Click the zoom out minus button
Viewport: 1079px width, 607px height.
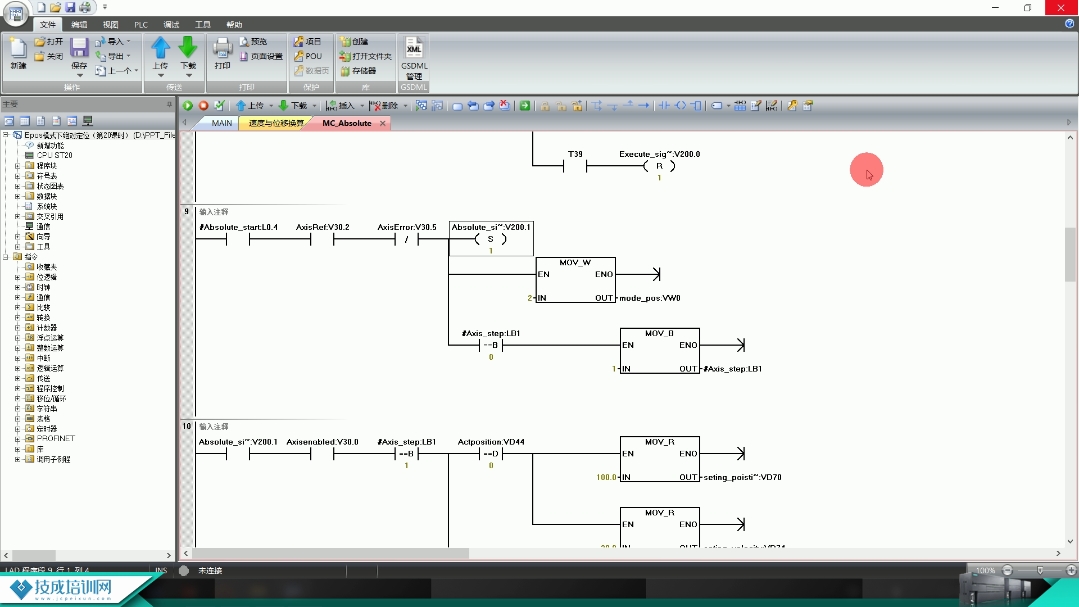click(x=1007, y=571)
